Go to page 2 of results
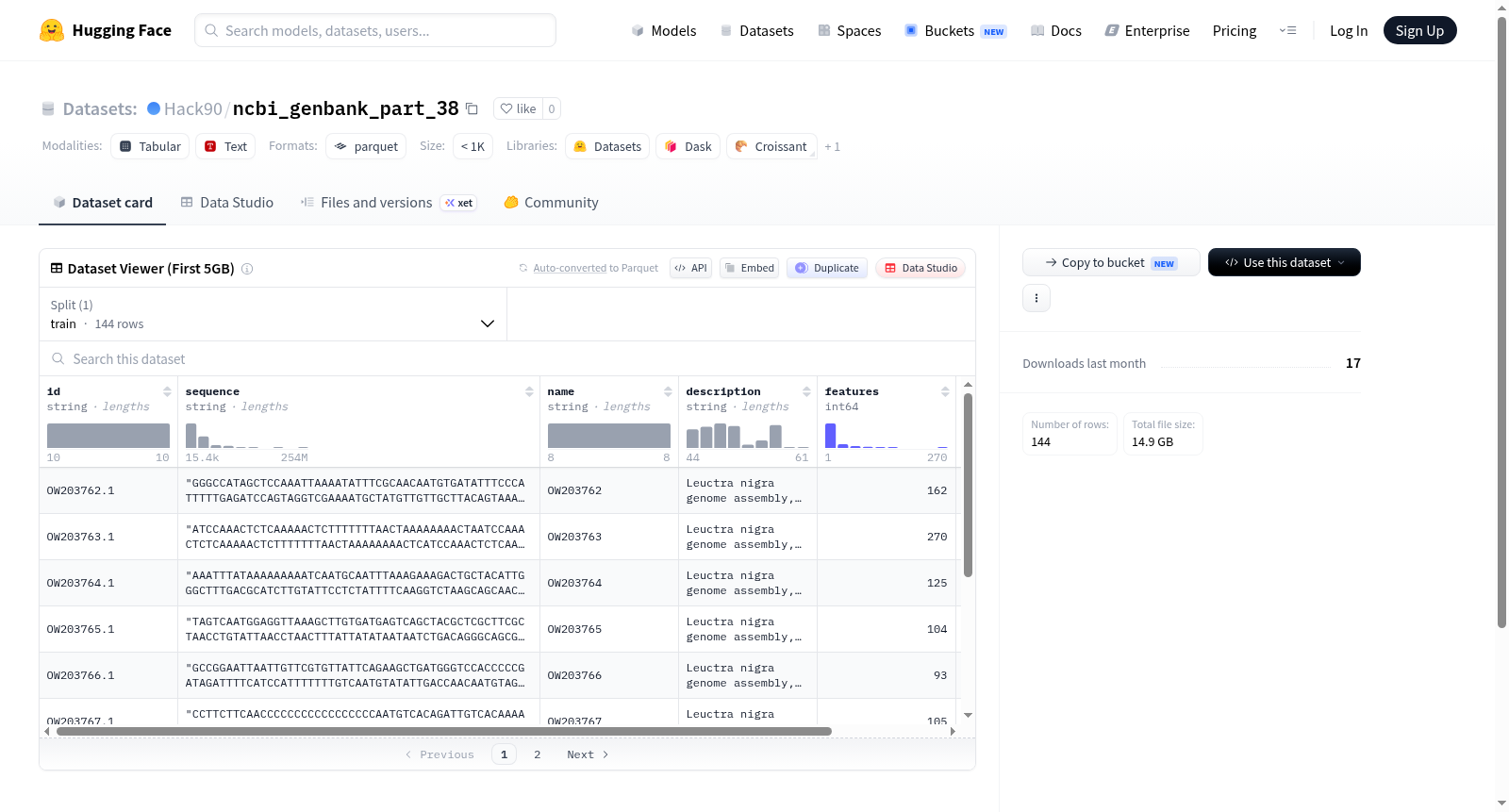 click(538, 754)
